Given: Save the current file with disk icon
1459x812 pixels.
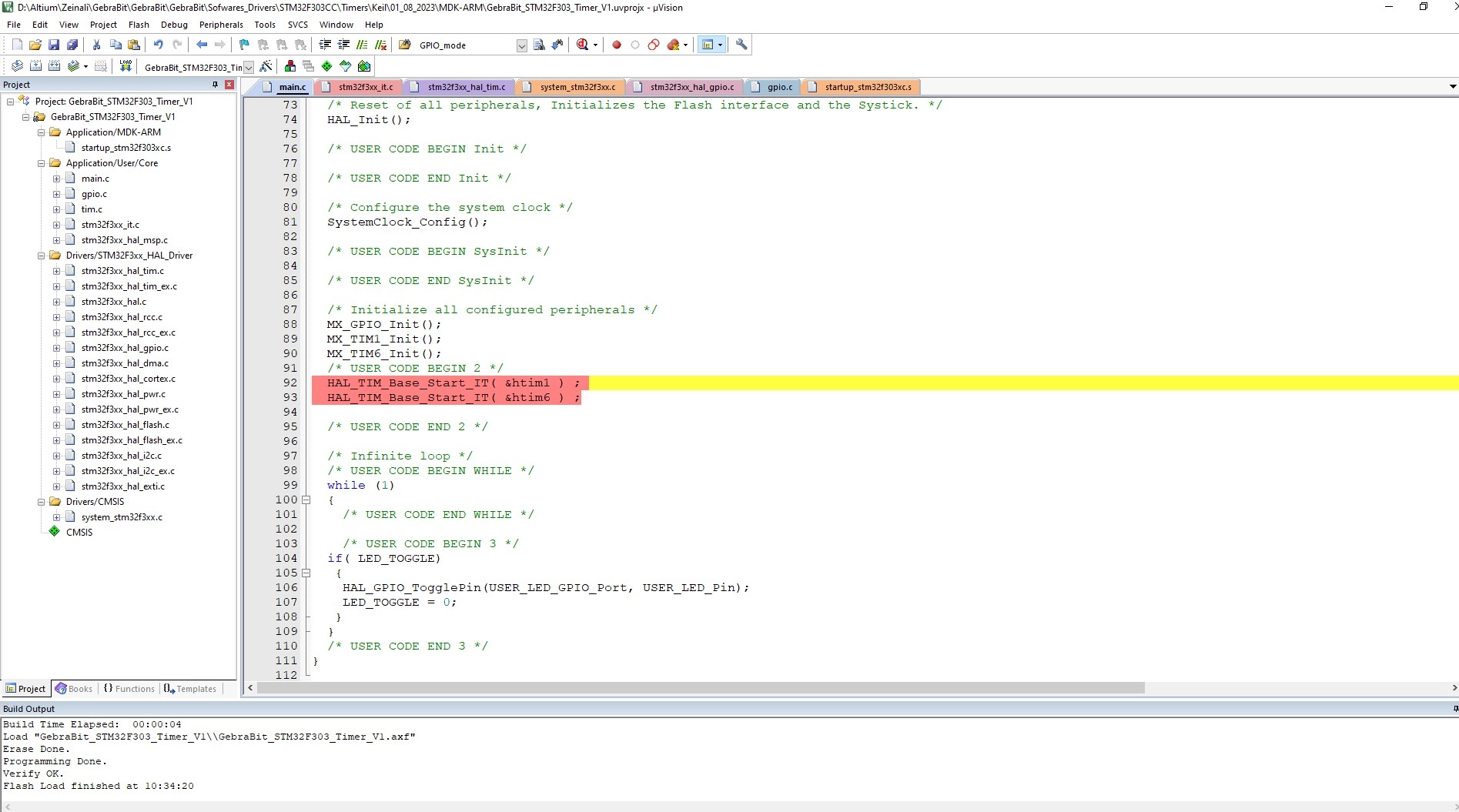Looking at the screenshot, I should point(54,45).
